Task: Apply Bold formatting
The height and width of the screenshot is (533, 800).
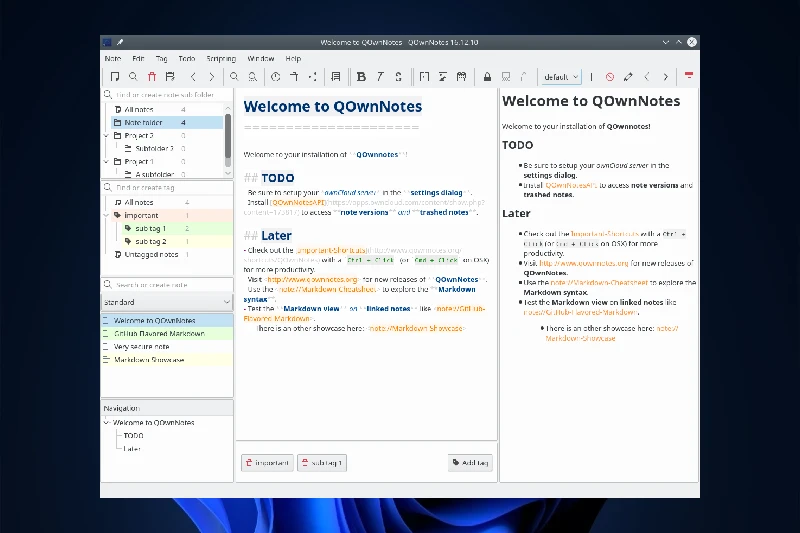Action: (361, 77)
